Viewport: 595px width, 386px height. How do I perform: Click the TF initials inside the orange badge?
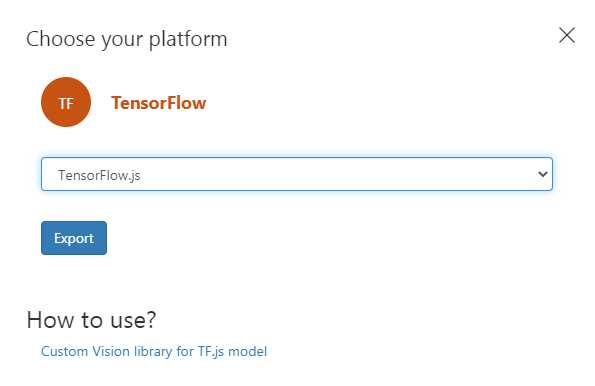[66, 103]
